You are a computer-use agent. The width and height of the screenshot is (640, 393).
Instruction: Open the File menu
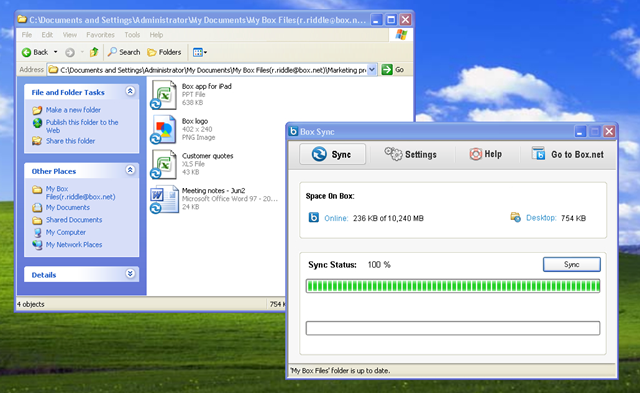27,35
